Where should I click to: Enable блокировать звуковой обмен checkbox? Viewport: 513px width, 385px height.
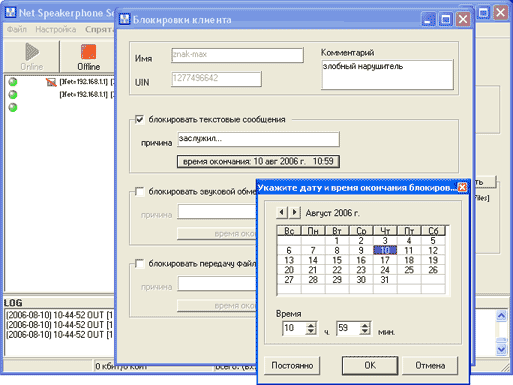pyautogui.click(x=139, y=192)
